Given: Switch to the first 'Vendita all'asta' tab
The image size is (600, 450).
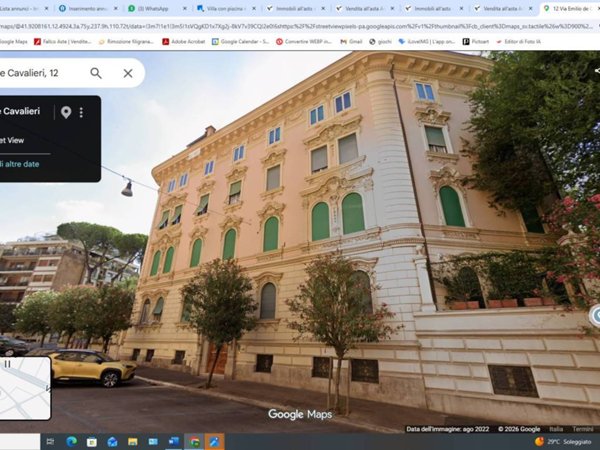Looking at the screenshot, I should pyautogui.click(x=364, y=8).
